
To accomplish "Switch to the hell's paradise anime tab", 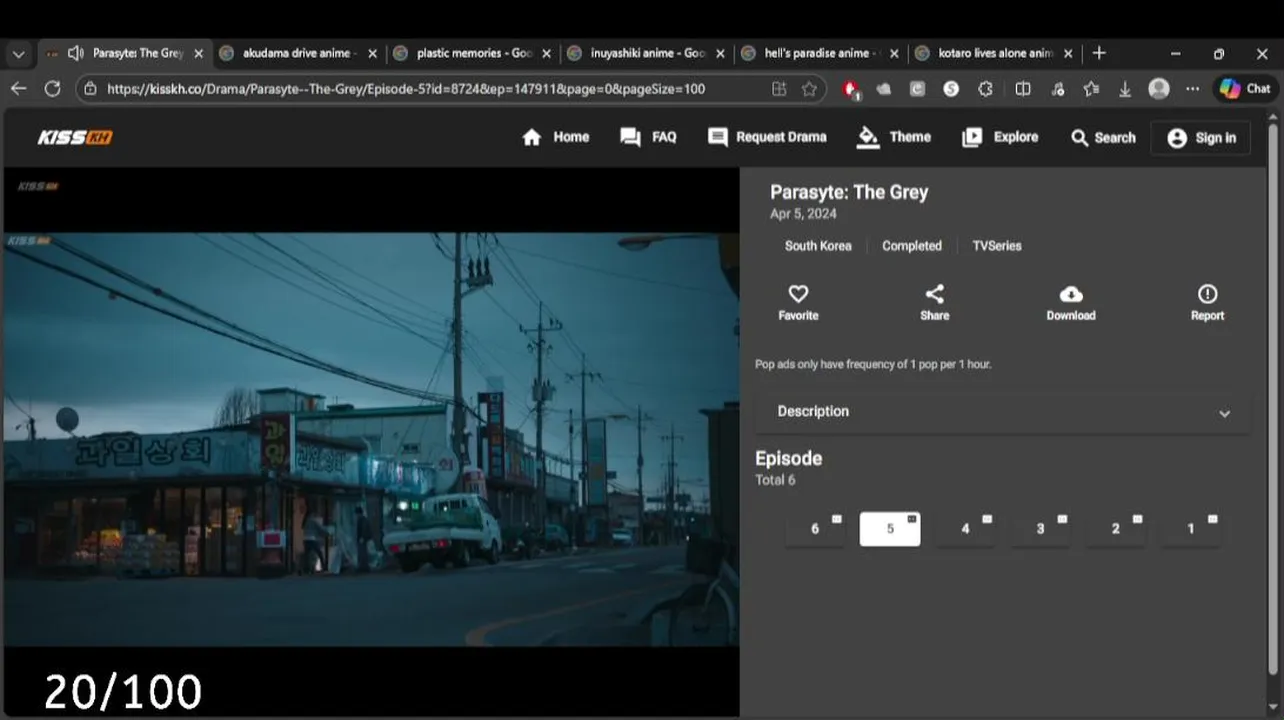I will coord(821,53).
